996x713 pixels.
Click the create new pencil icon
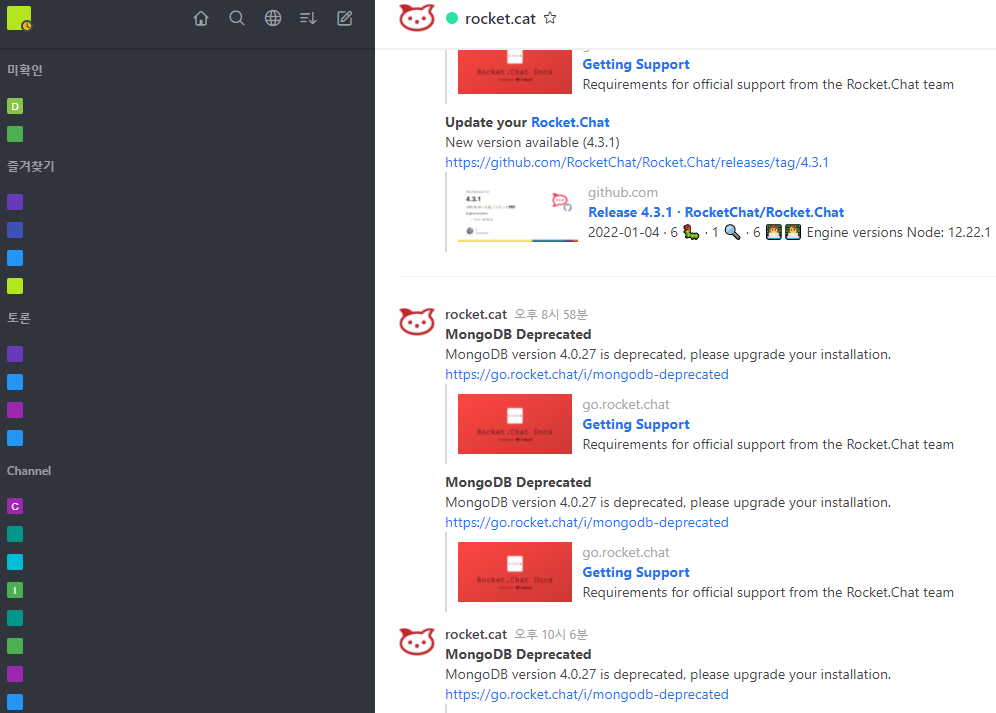point(344,18)
